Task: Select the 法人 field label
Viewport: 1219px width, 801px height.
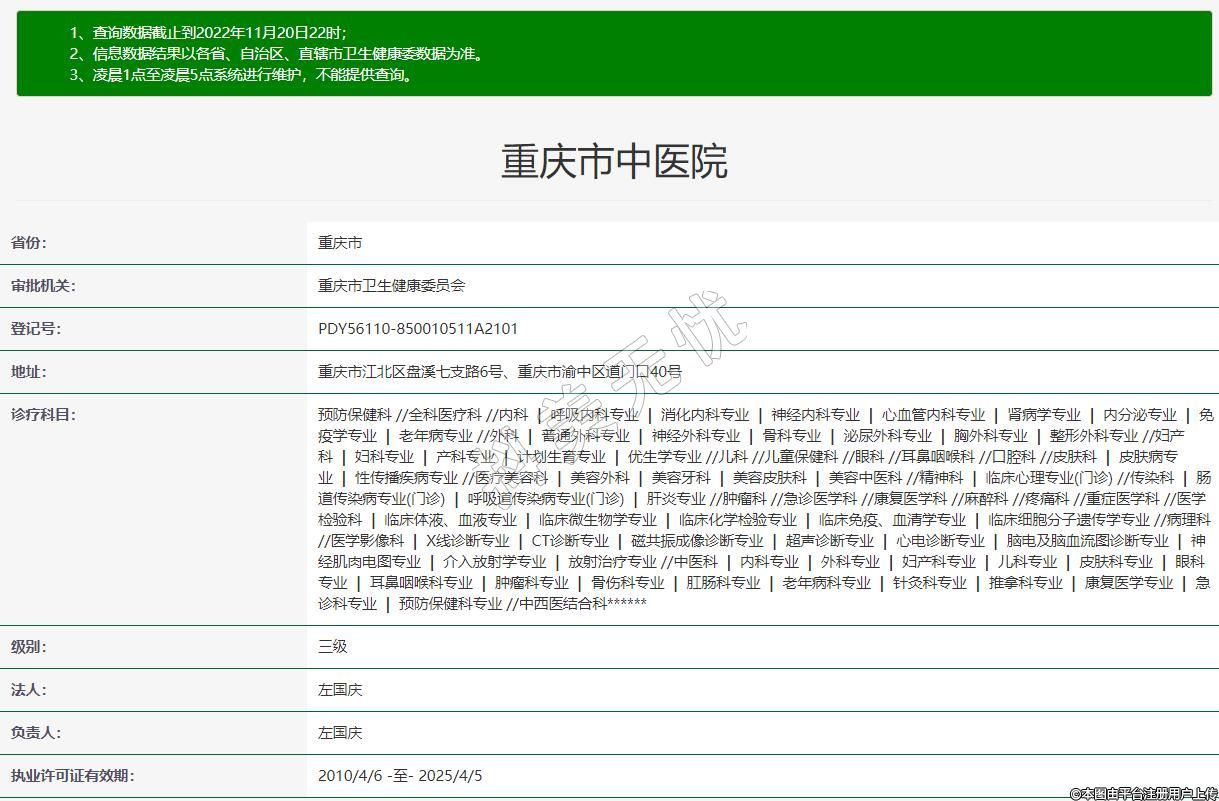Action: click(29, 689)
